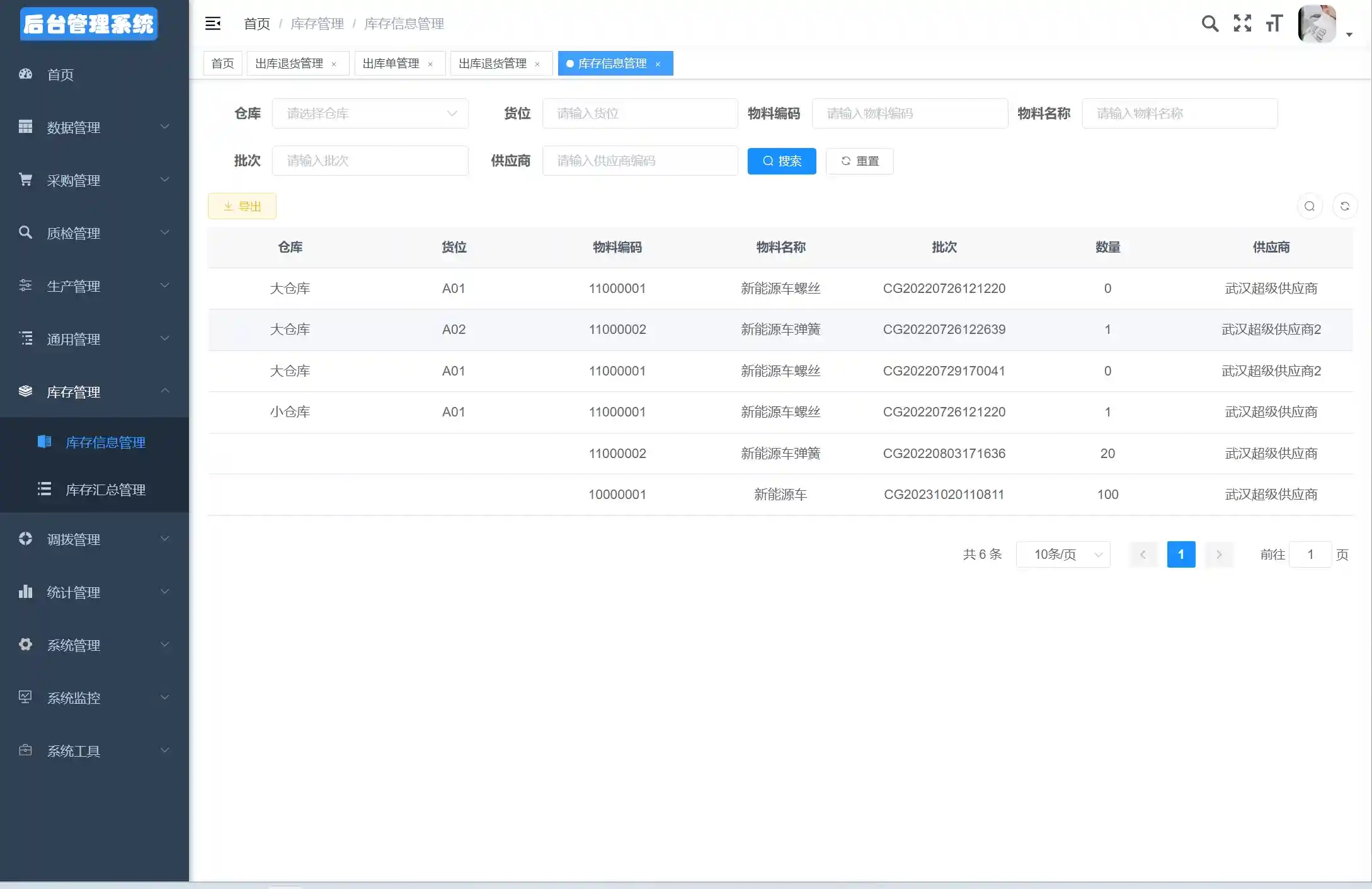The image size is (1372, 889).
Task: Click the user avatar thumbnail
Action: point(1317,24)
